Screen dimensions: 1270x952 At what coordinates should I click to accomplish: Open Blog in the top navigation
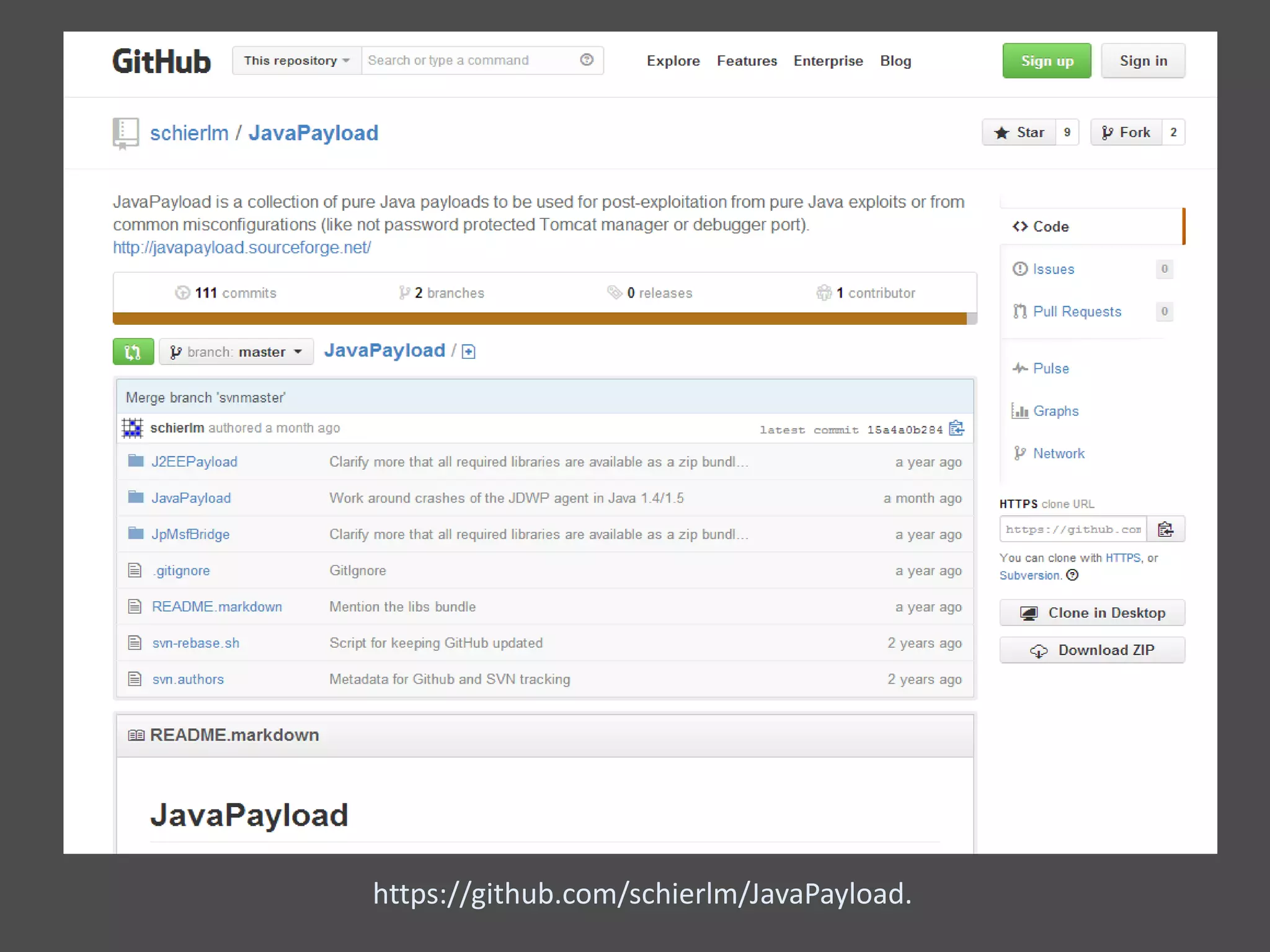click(895, 61)
